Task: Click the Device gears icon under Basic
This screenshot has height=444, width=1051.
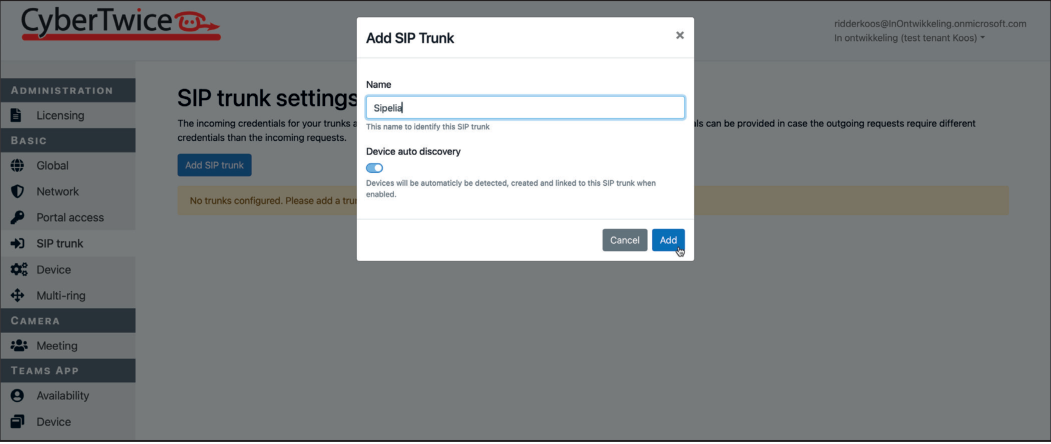Action: tap(19, 270)
